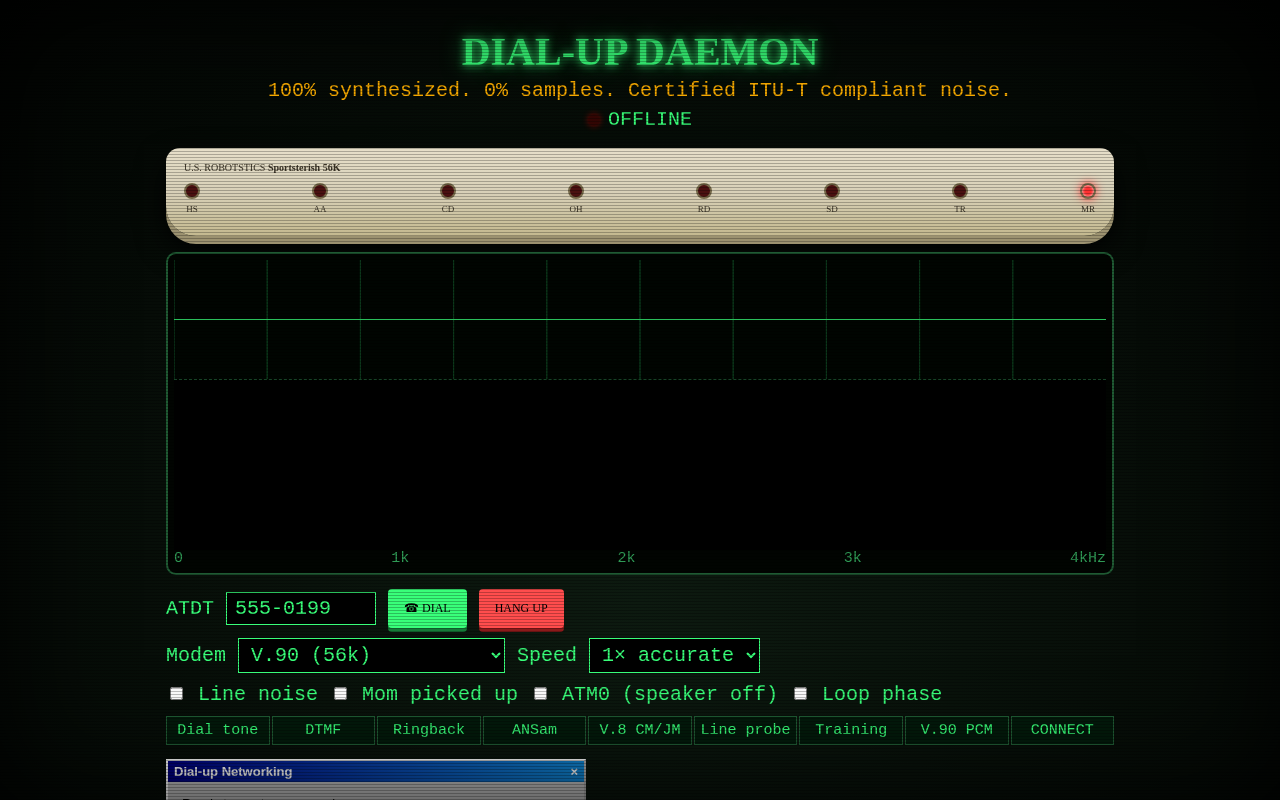Select the CONNECT phase
1280x800 pixels.
click(x=1062, y=730)
